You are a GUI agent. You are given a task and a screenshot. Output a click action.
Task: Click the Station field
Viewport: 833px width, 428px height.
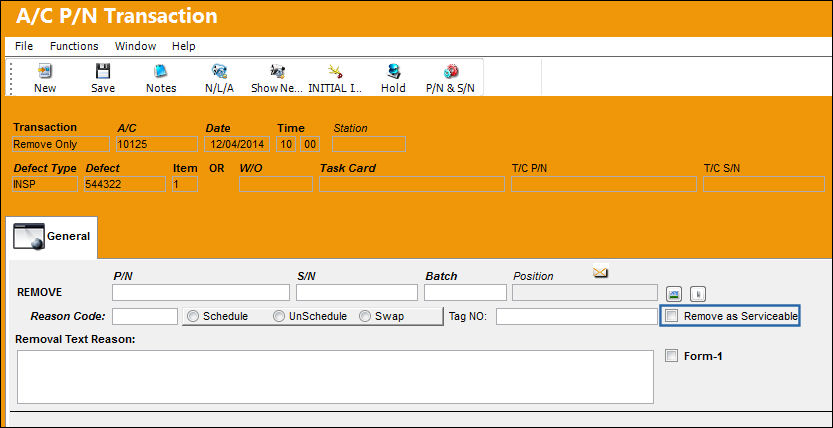click(x=369, y=144)
